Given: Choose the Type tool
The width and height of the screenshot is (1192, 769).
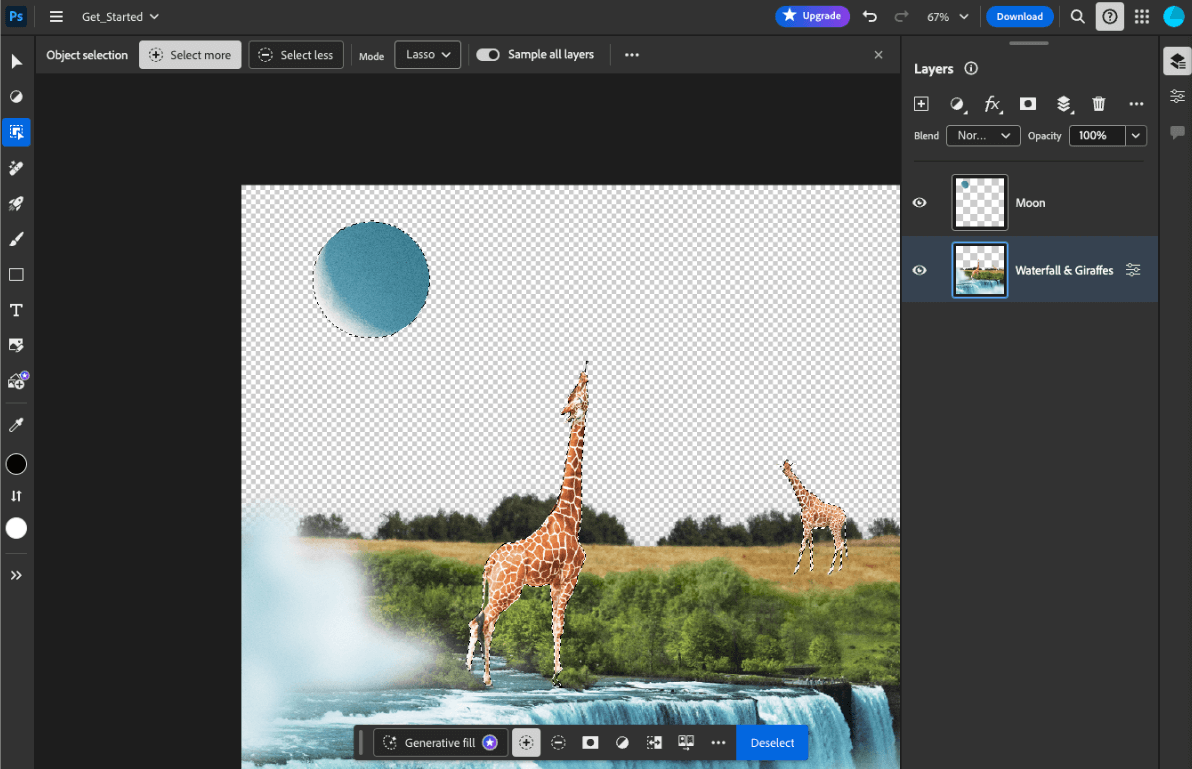Looking at the screenshot, I should pos(16,310).
